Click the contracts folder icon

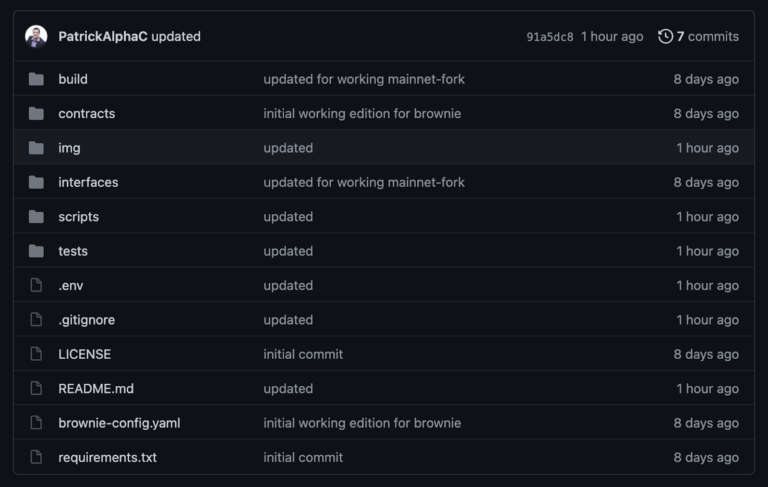[37, 113]
